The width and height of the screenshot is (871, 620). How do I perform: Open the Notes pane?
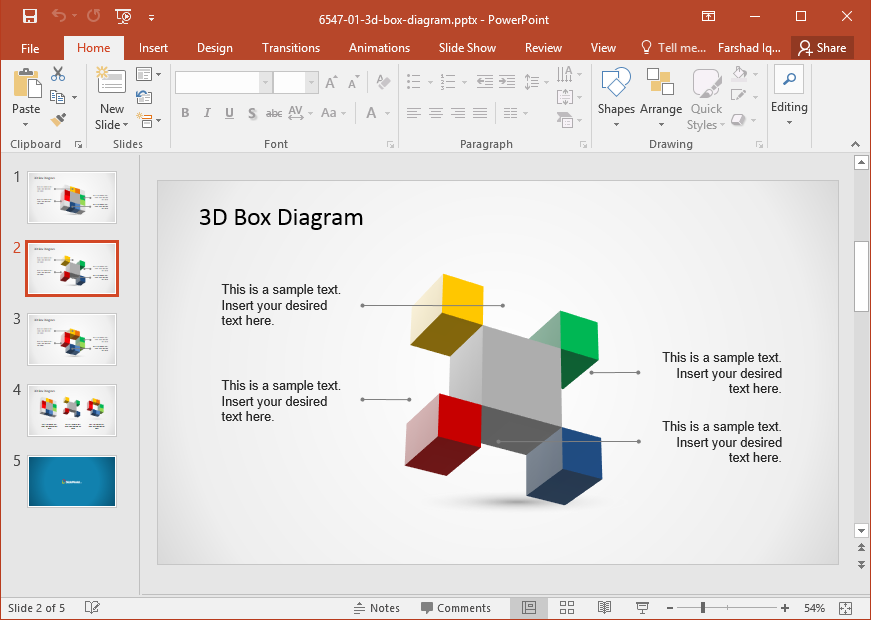pos(378,607)
